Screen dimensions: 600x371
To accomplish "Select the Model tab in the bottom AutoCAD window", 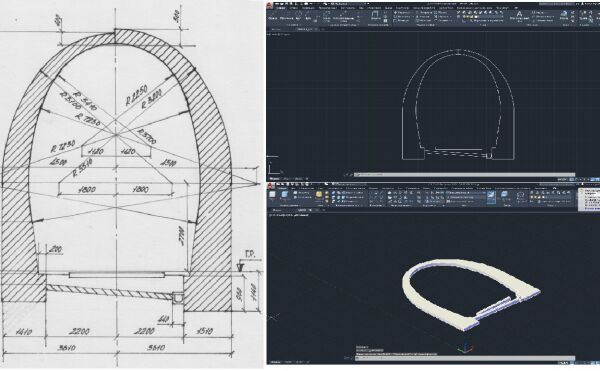I will pyautogui.click(x=276, y=362).
